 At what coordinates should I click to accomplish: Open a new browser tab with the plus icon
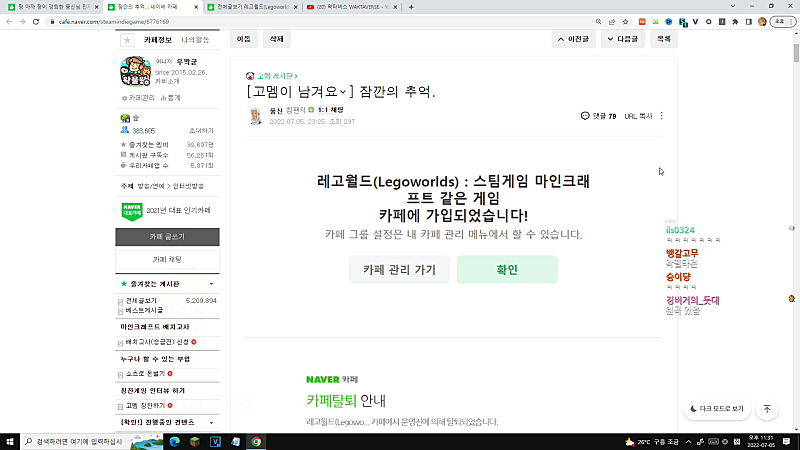click(411, 7)
